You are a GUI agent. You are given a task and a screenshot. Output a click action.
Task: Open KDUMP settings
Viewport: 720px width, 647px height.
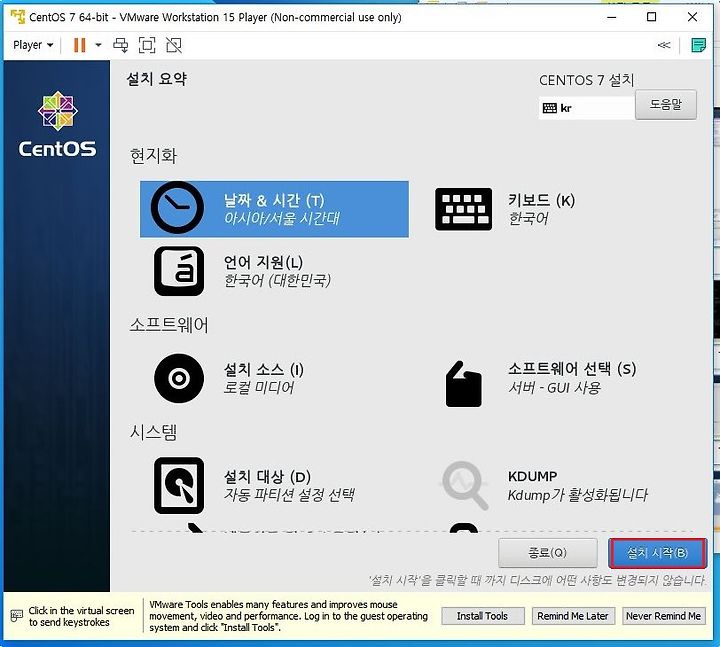click(577, 485)
